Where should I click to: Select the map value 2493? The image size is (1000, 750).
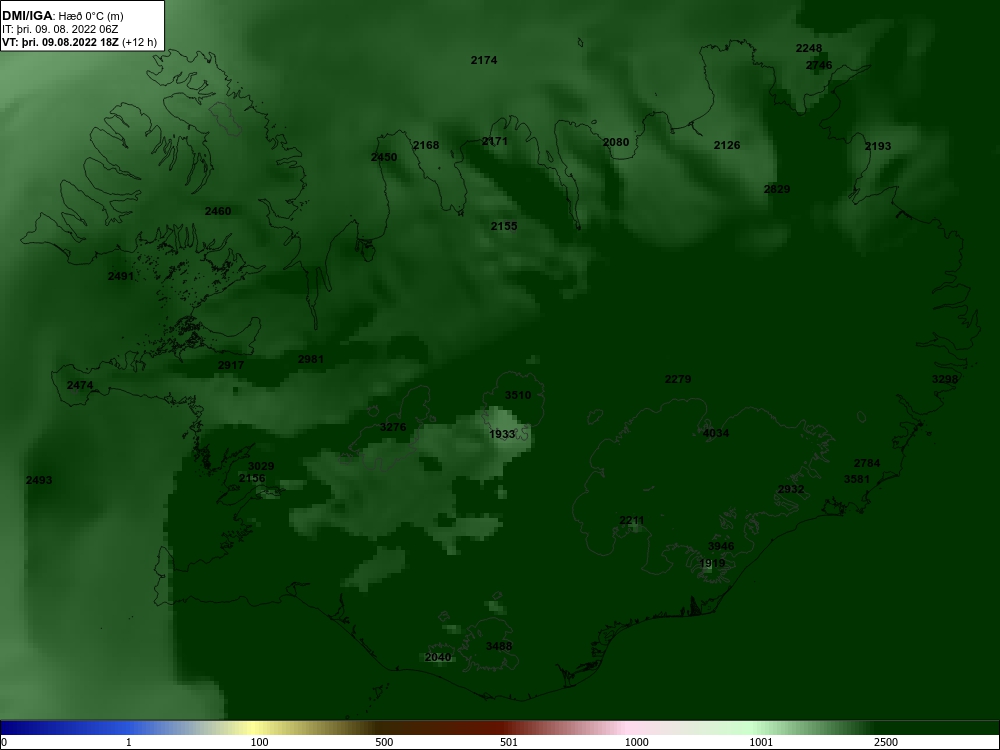pos(39,480)
